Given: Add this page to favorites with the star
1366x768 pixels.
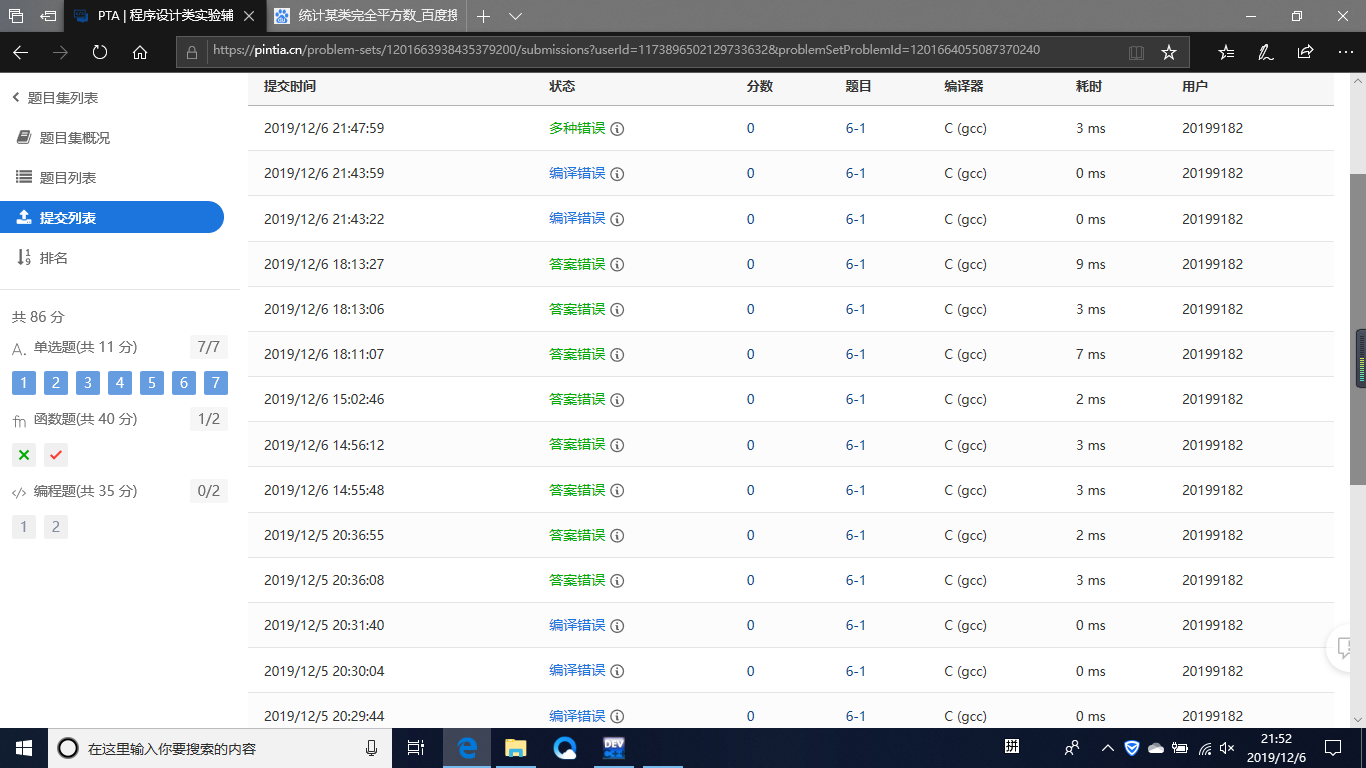Looking at the screenshot, I should click(1168, 52).
